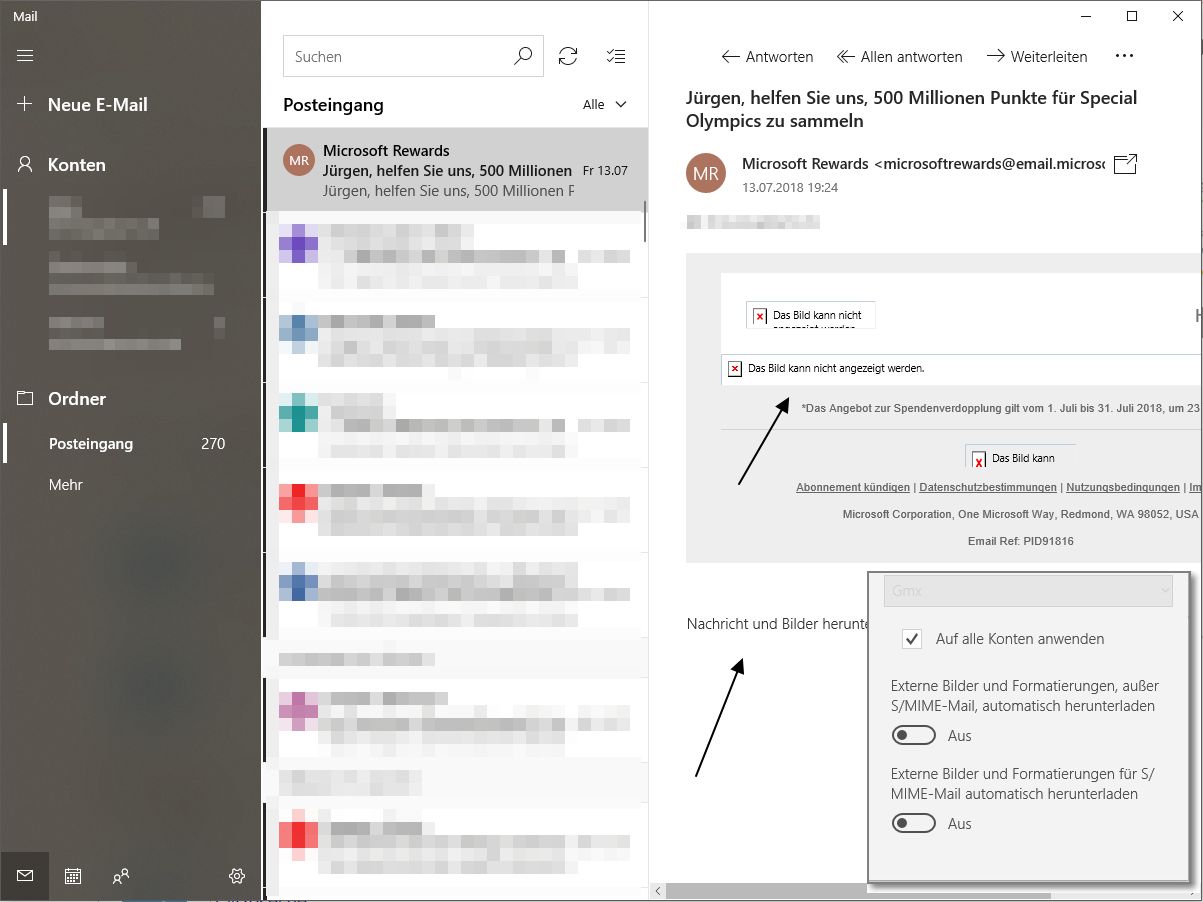Open more actions ellipsis menu
The image size is (1203, 902).
pyautogui.click(x=1124, y=57)
